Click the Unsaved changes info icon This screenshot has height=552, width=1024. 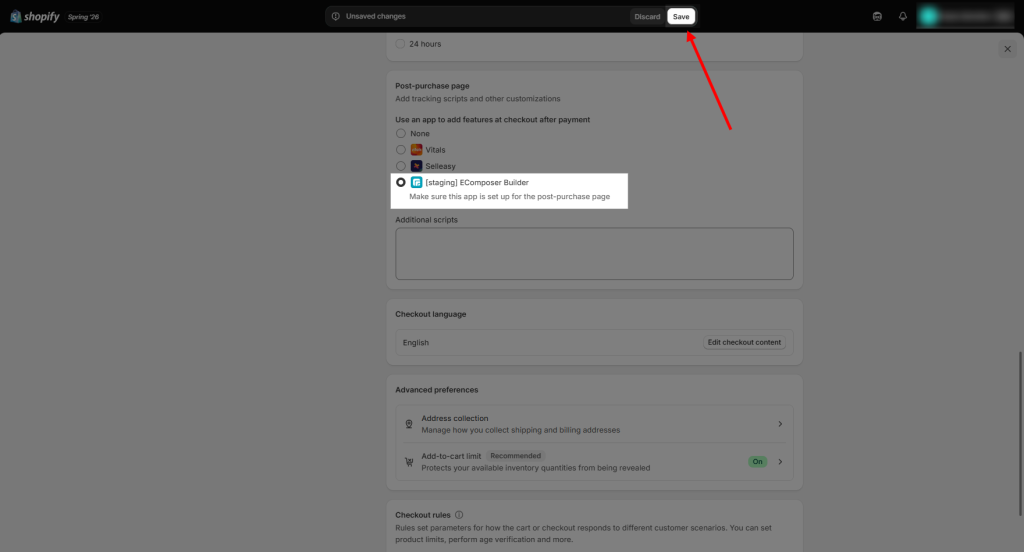click(x=336, y=16)
